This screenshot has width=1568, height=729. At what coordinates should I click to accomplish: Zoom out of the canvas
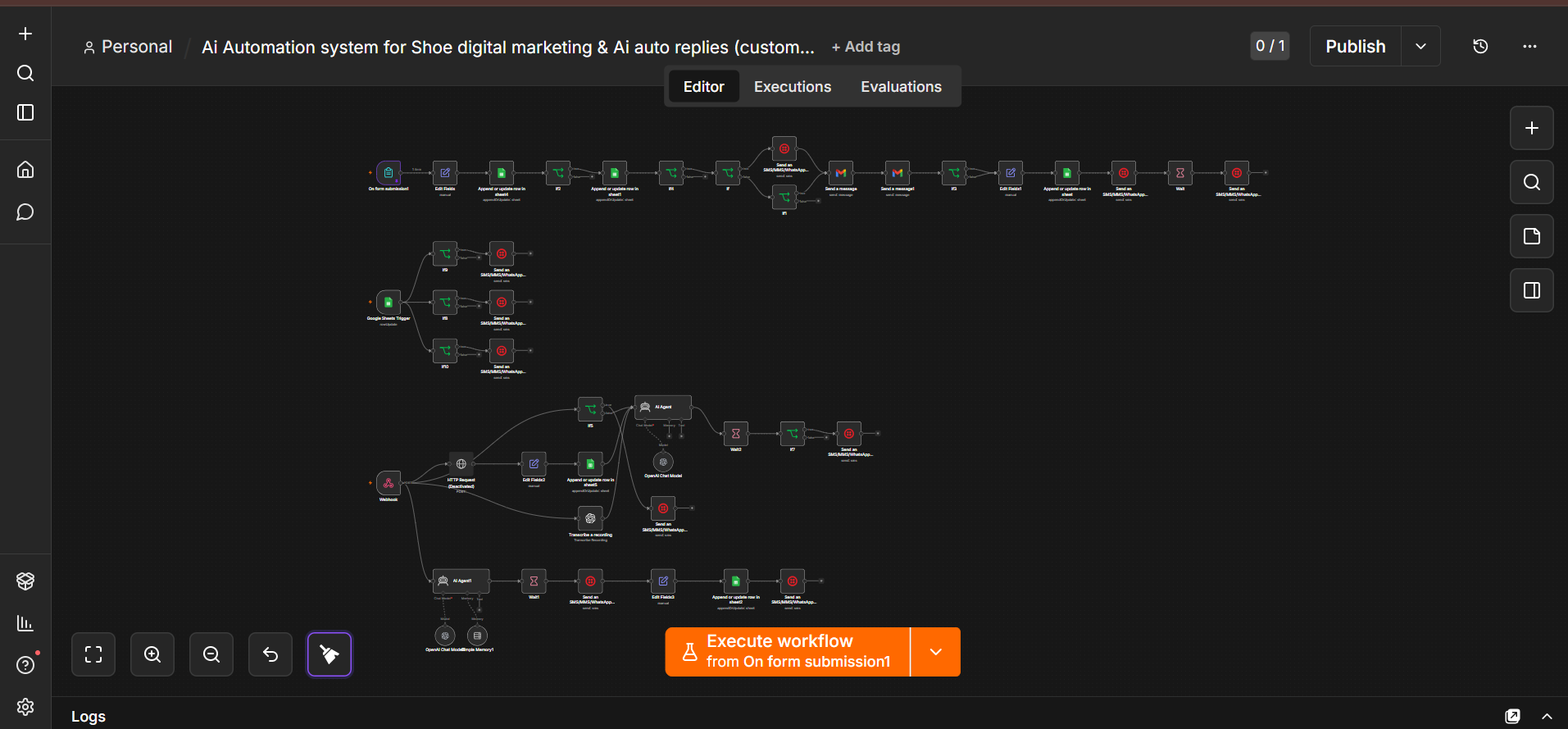click(x=211, y=654)
